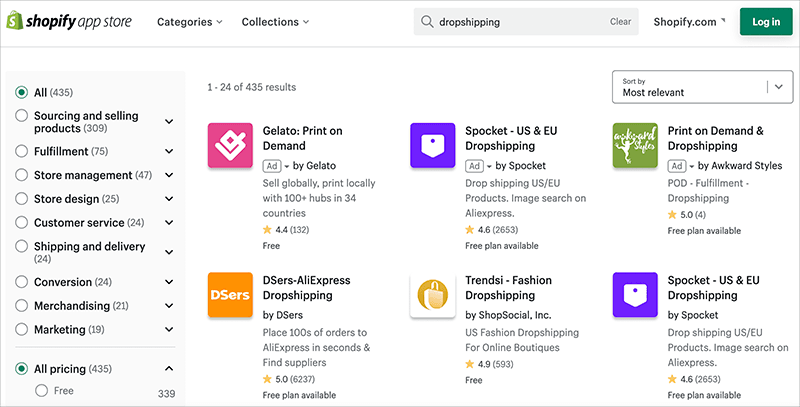Select the Marketing (19) radio
800x407 pixels.
21,329
